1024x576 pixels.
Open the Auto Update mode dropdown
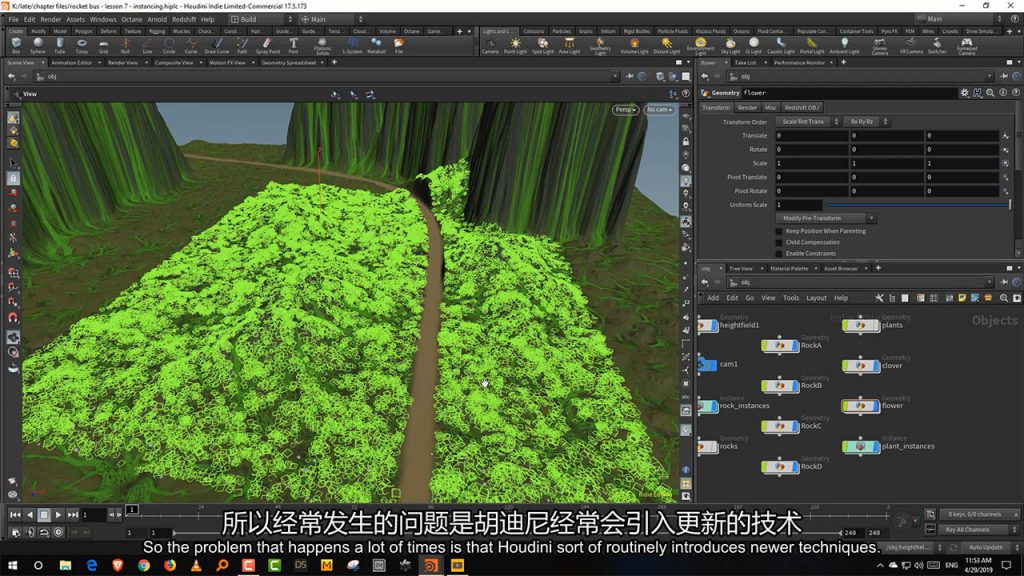pos(990,547)
